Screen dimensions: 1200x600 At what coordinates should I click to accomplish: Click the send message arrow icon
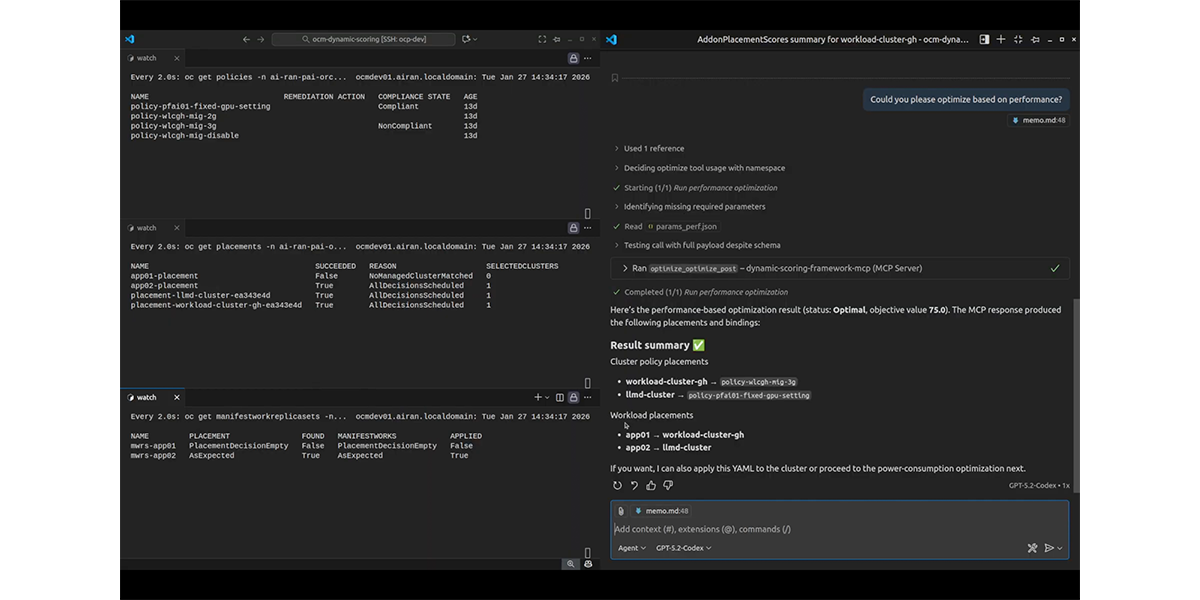tap(1049, 548)
